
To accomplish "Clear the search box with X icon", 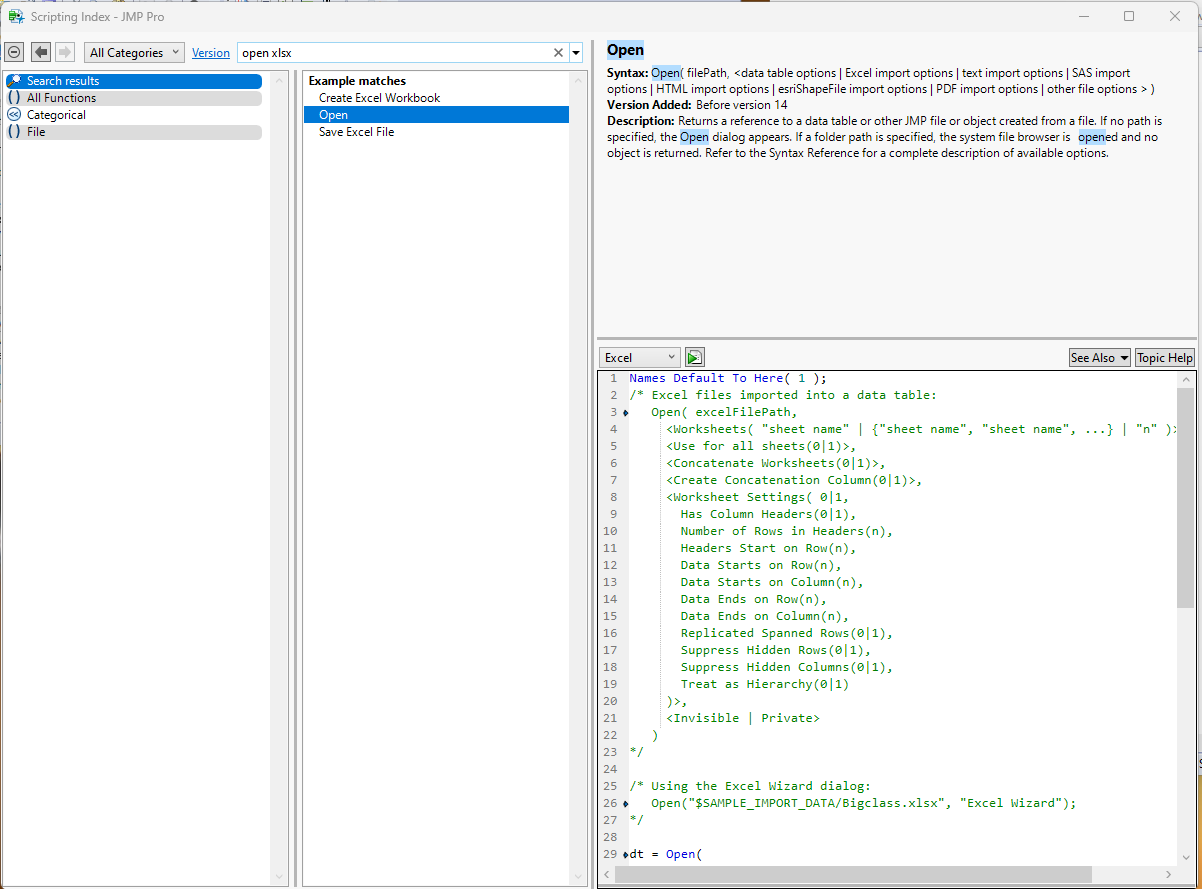I will [558, 53].
